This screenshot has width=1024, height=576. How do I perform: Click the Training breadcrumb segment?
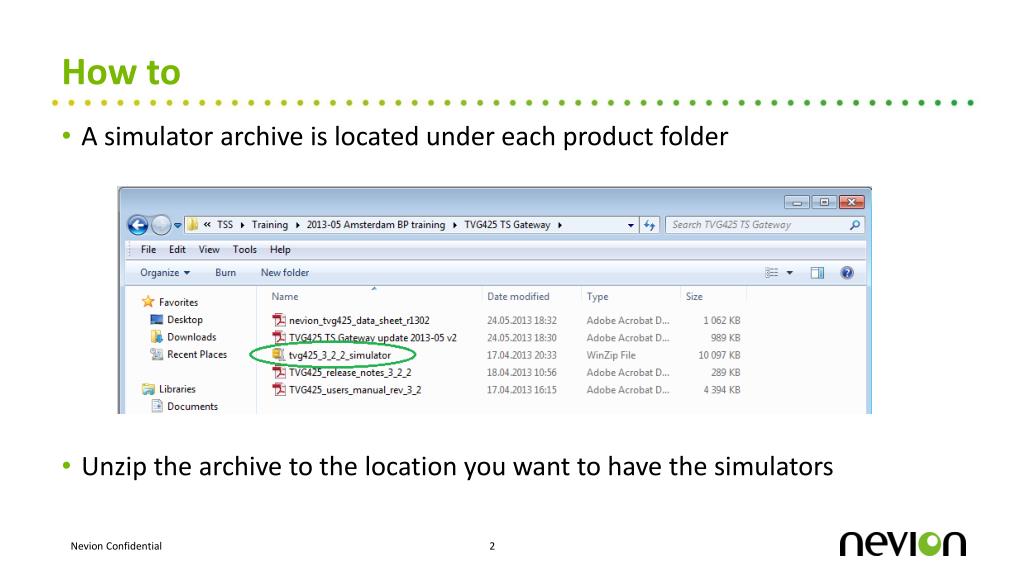[x=270, y=225]
